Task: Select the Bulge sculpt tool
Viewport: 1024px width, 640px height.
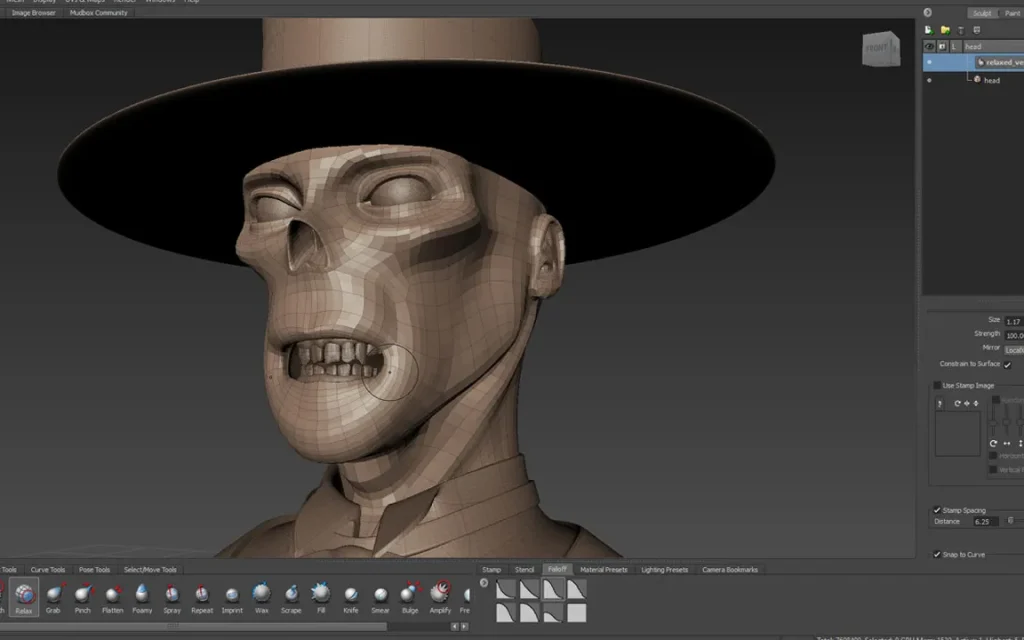Action: [x=410, y=597]
